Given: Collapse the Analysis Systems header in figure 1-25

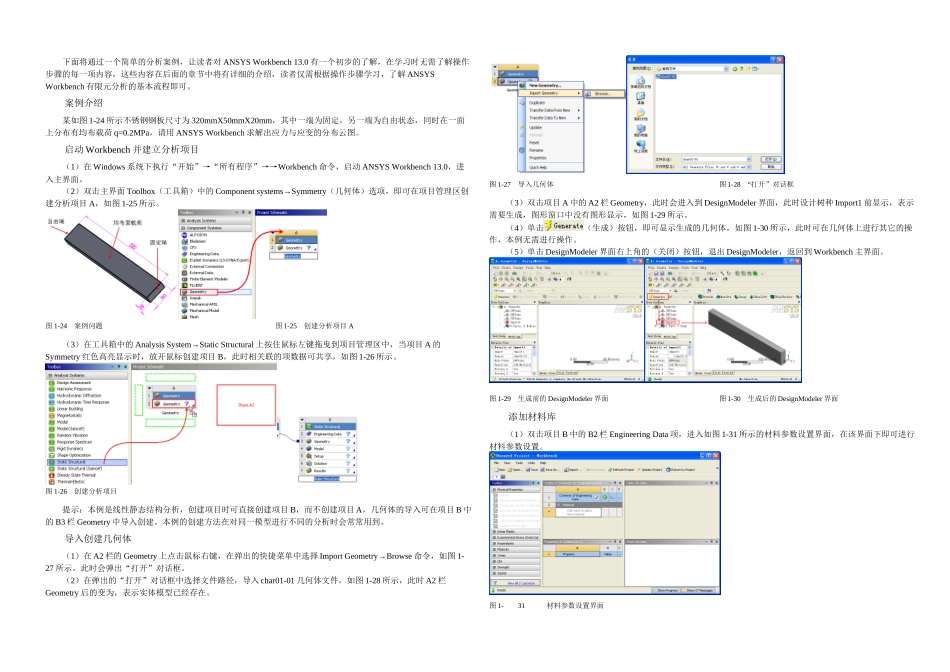Looking at the screenshot, I should [x=216, y=221].
